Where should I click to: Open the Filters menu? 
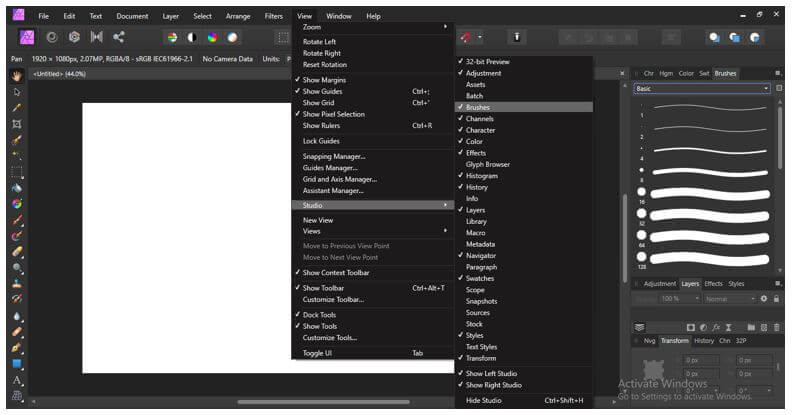[273, 16]
